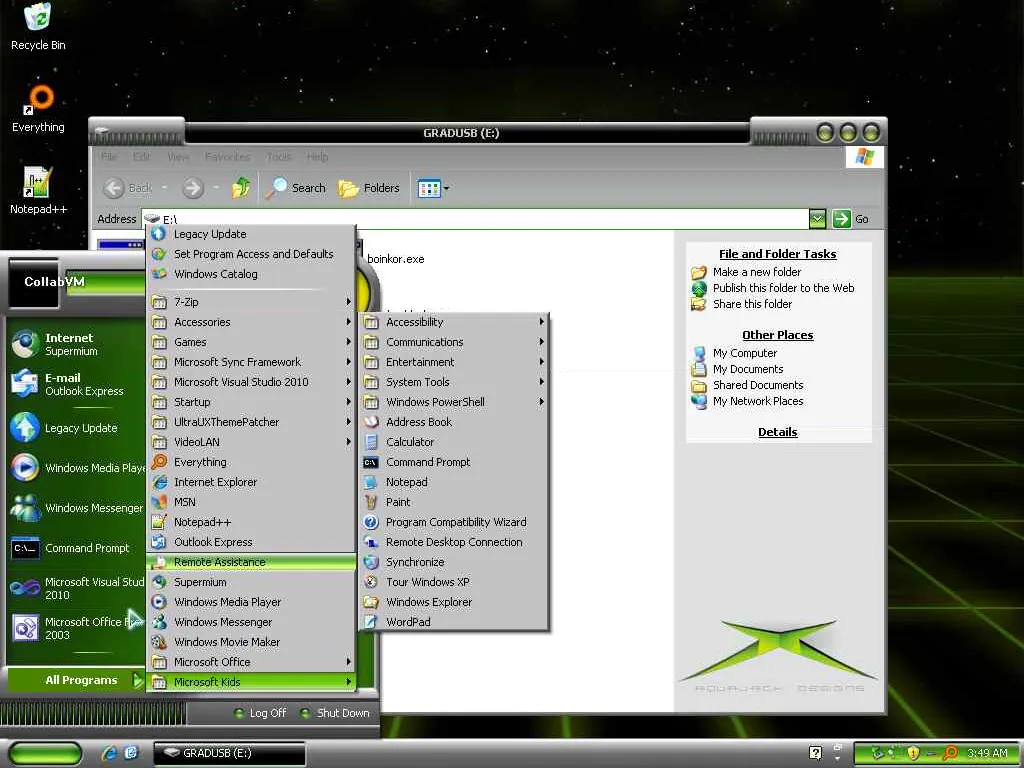Click Share this folder link
The width and height of the screenshot is (1024, 768).
point(752,304)
